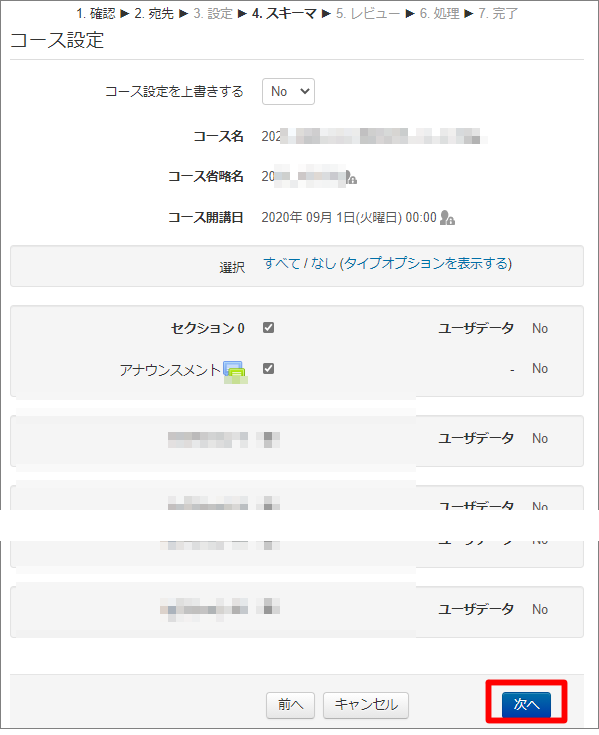The width and height of the screenshot is (599, 735).
Task: Click the キャンセル button
Action: point(366,705)
